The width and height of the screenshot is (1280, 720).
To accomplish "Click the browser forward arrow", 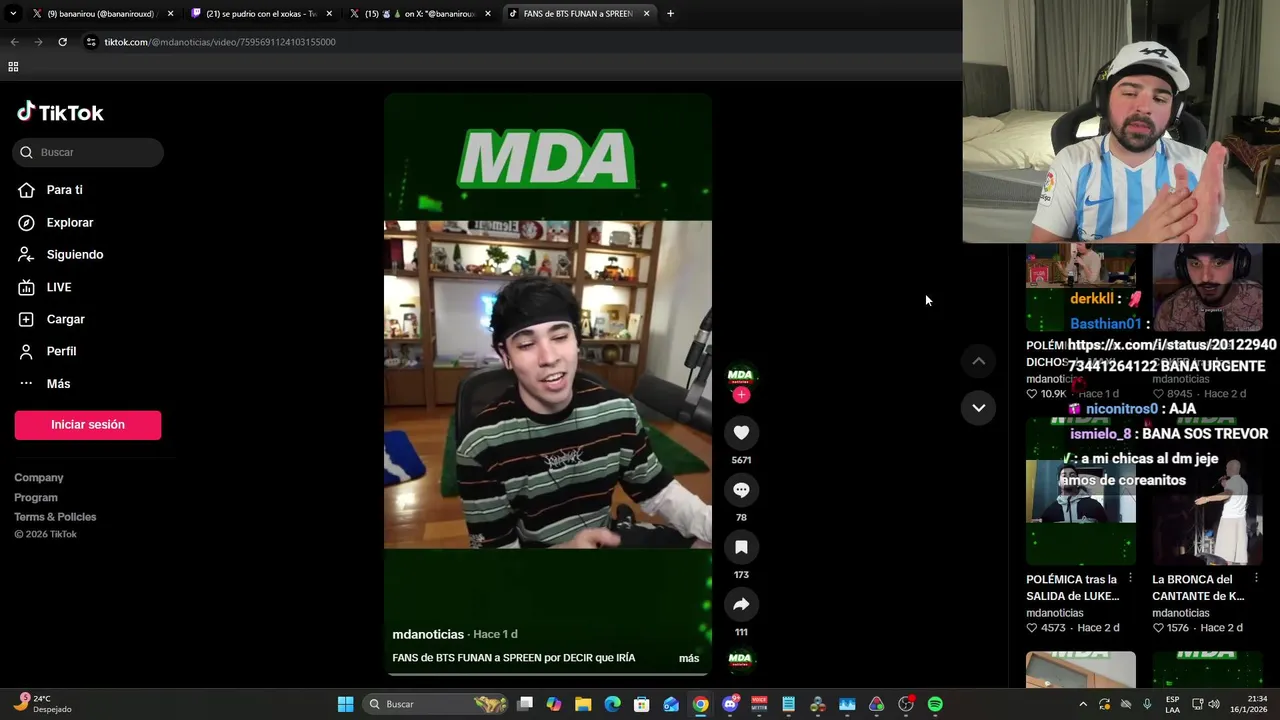I will (x=38, y=42).
